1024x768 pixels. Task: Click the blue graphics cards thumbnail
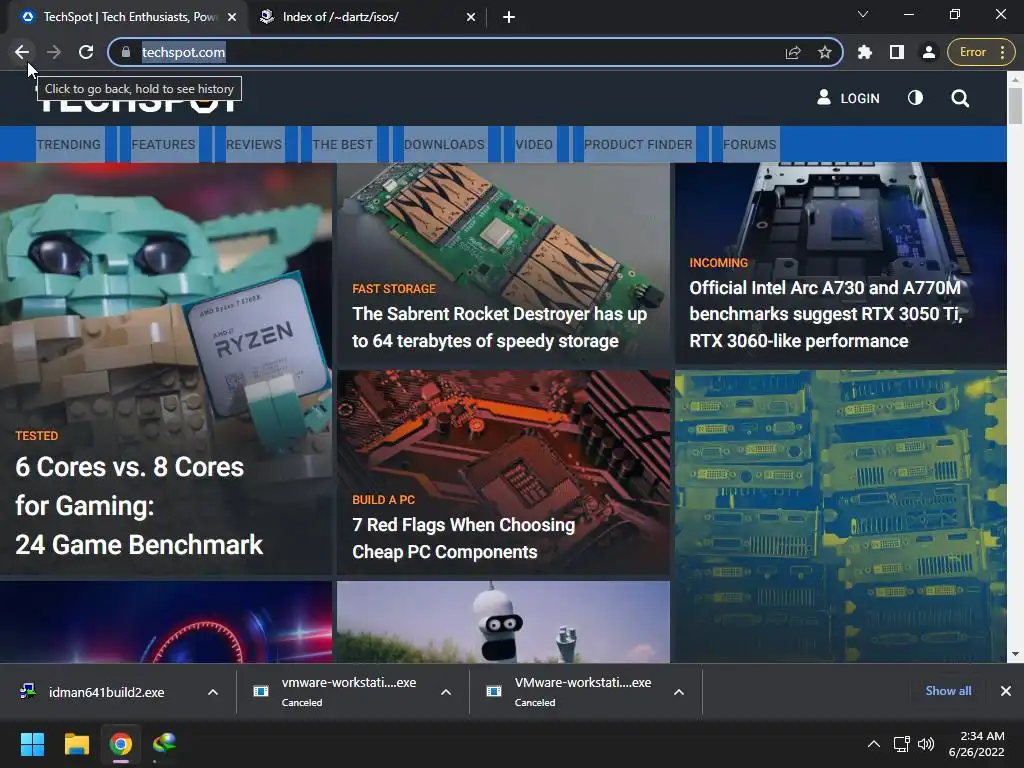[840, 516]
